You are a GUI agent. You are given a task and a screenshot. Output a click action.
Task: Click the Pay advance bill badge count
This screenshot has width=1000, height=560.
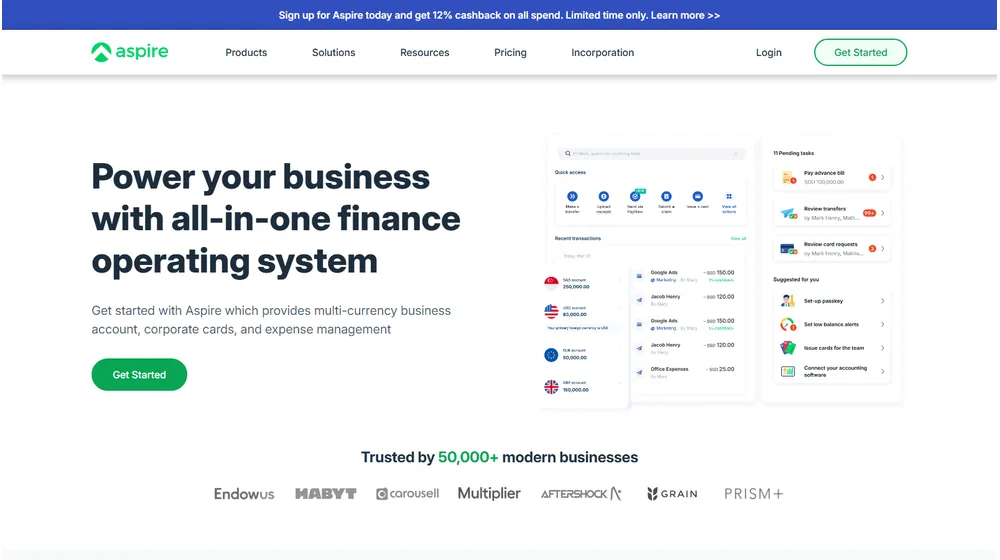click(x=872, y=177)
